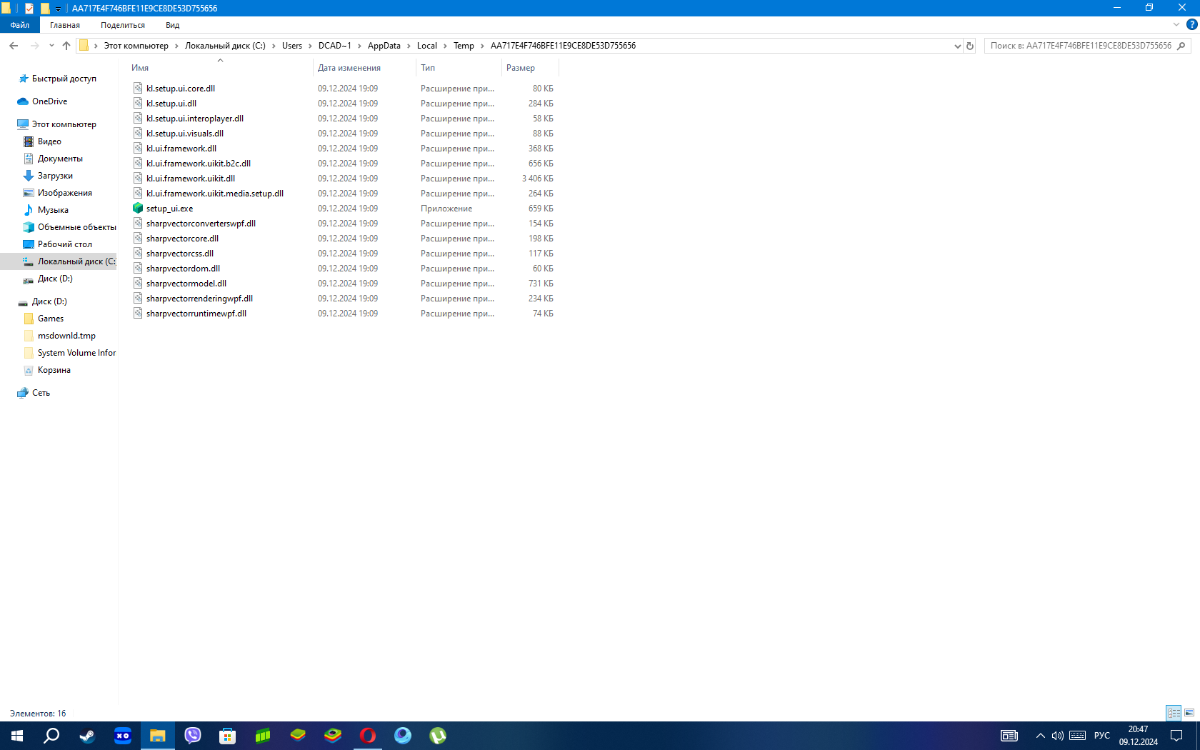Open recent locations dropdown arrow
The width and height of the screenshot is (1200, 750).
point(50,45)
